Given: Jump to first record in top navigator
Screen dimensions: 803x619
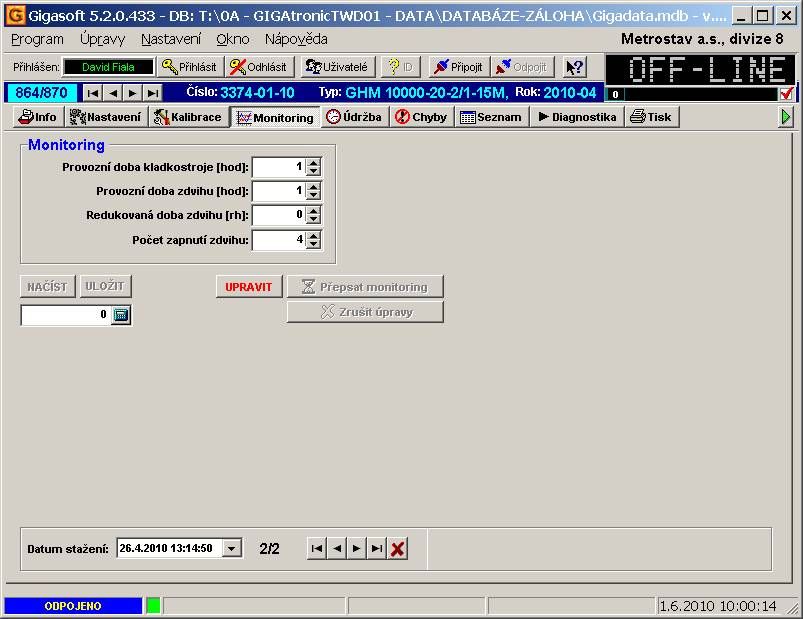Looking at the screenshot, I should (92, 93).
